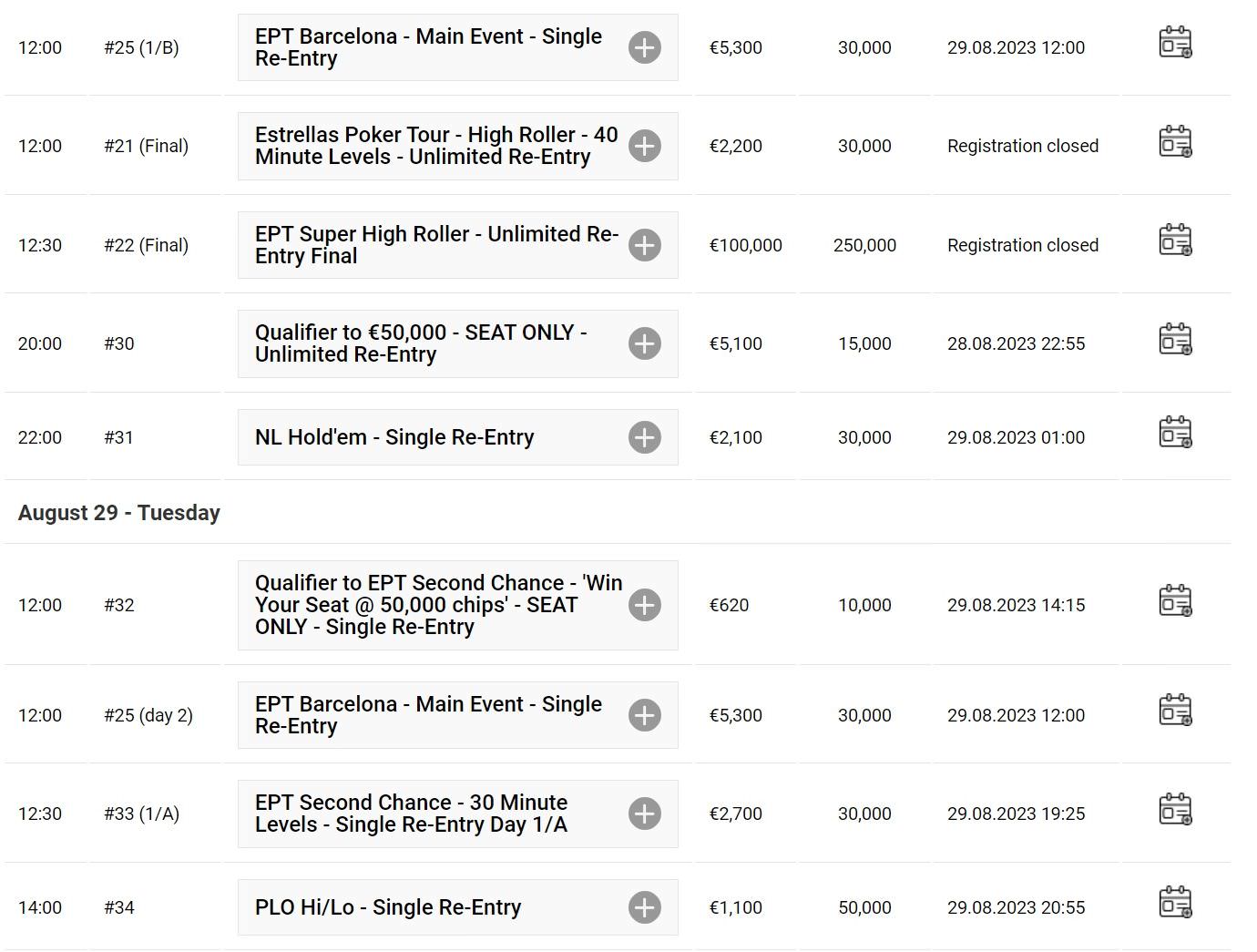The width and height of the screenshot is (1257, 952).
Task: Add Main Event day 2 to calendar
Action: [x=1175, y=711]
